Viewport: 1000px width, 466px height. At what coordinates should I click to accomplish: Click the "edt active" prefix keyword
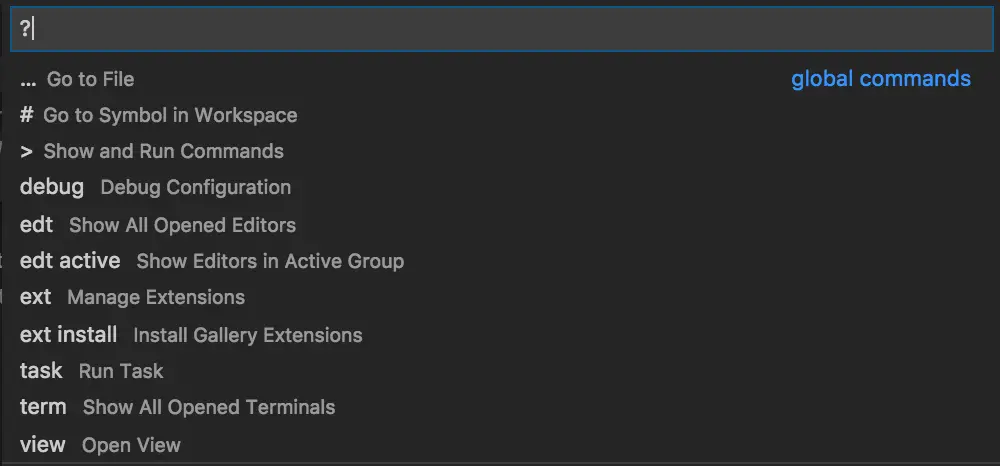pyautogui.click(x=70, y=261)
